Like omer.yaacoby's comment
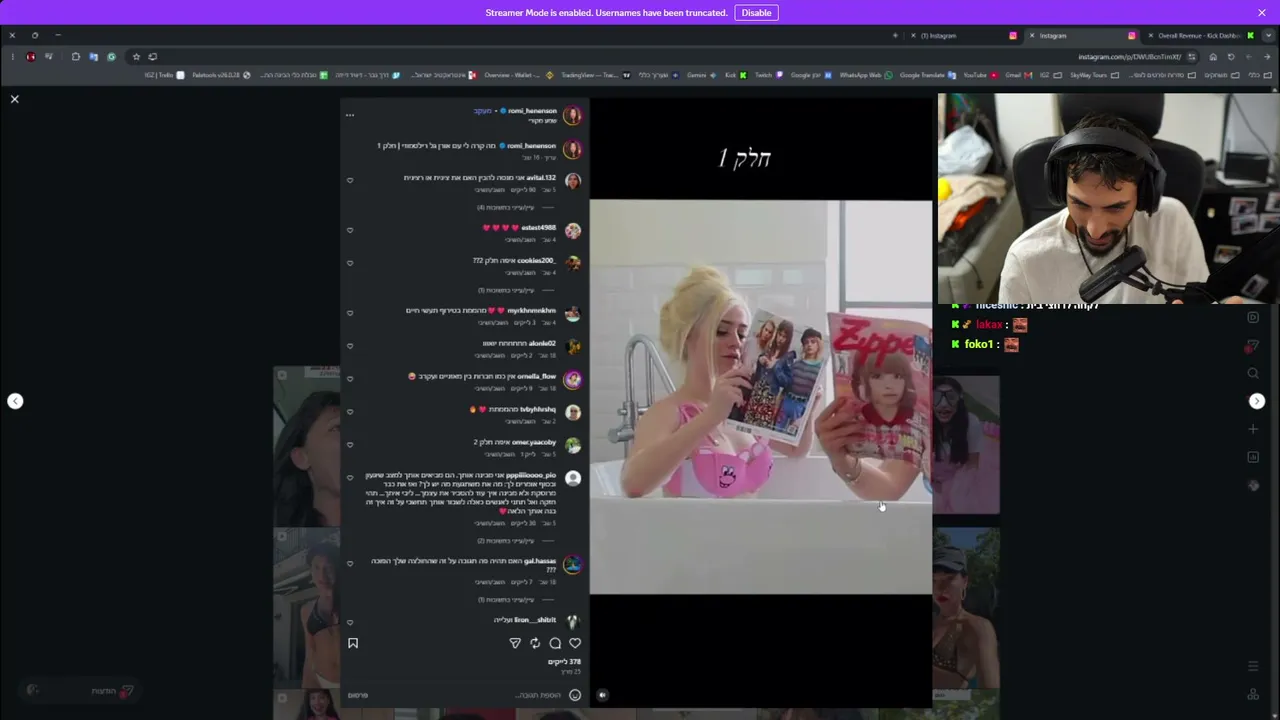 point(350,445)
